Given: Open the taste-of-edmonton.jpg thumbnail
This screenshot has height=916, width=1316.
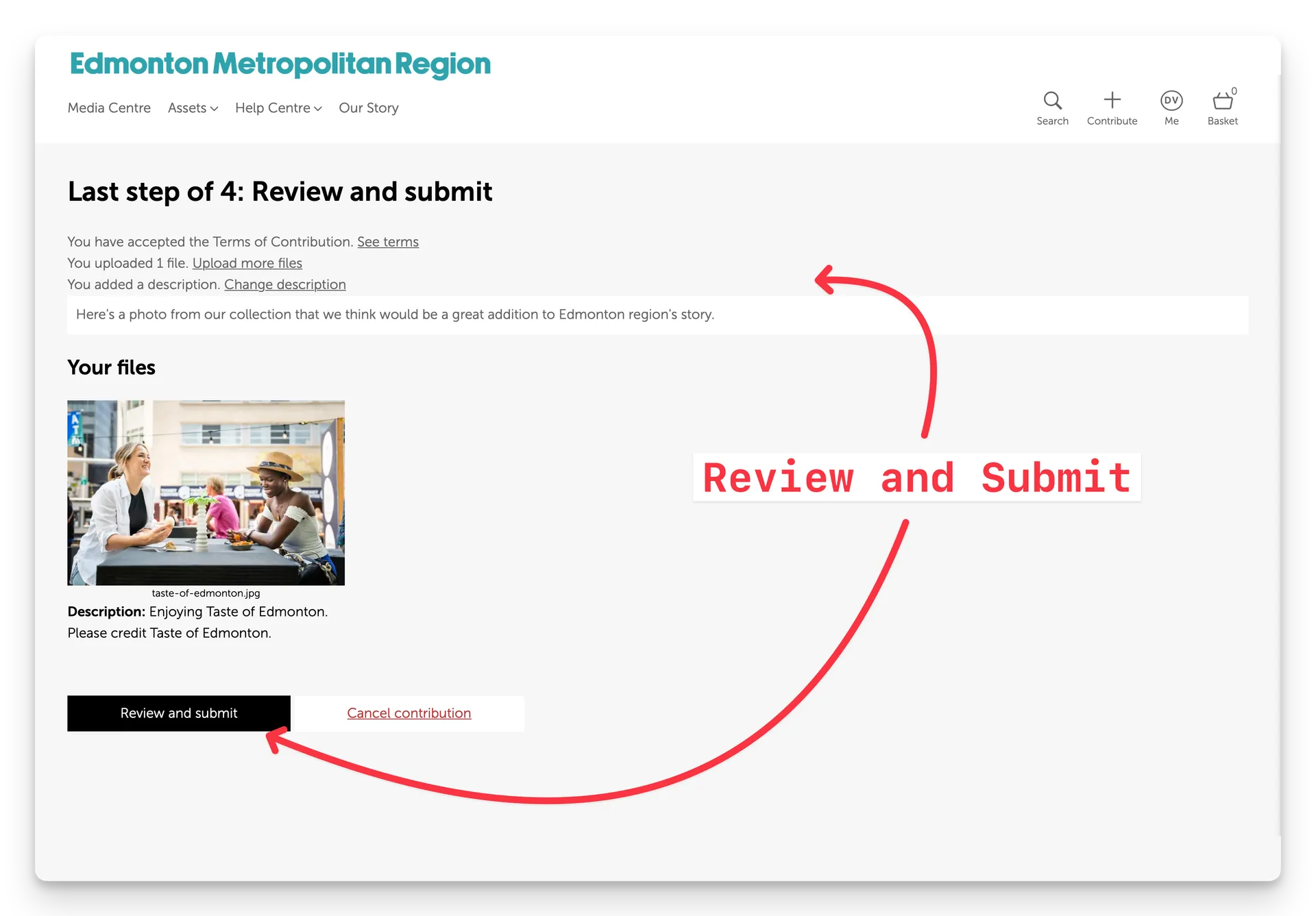Looking at the screenshot, I should [206, 493].
